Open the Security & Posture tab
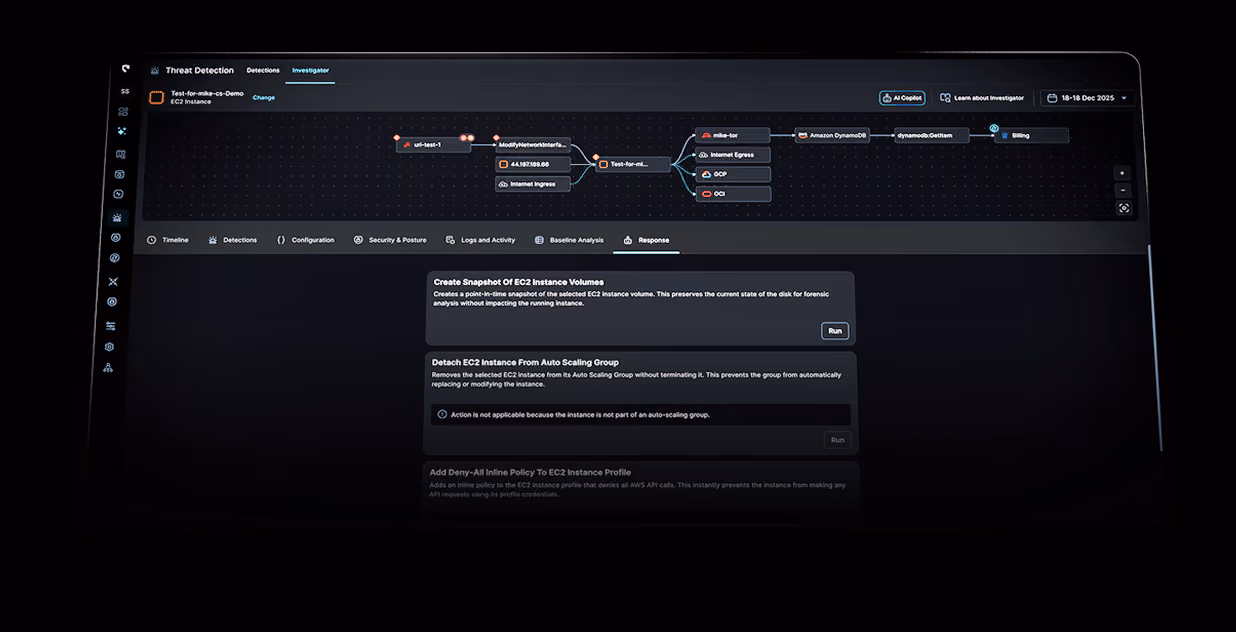This screenshot has width=1236, height=632. [x=390, y=240]
